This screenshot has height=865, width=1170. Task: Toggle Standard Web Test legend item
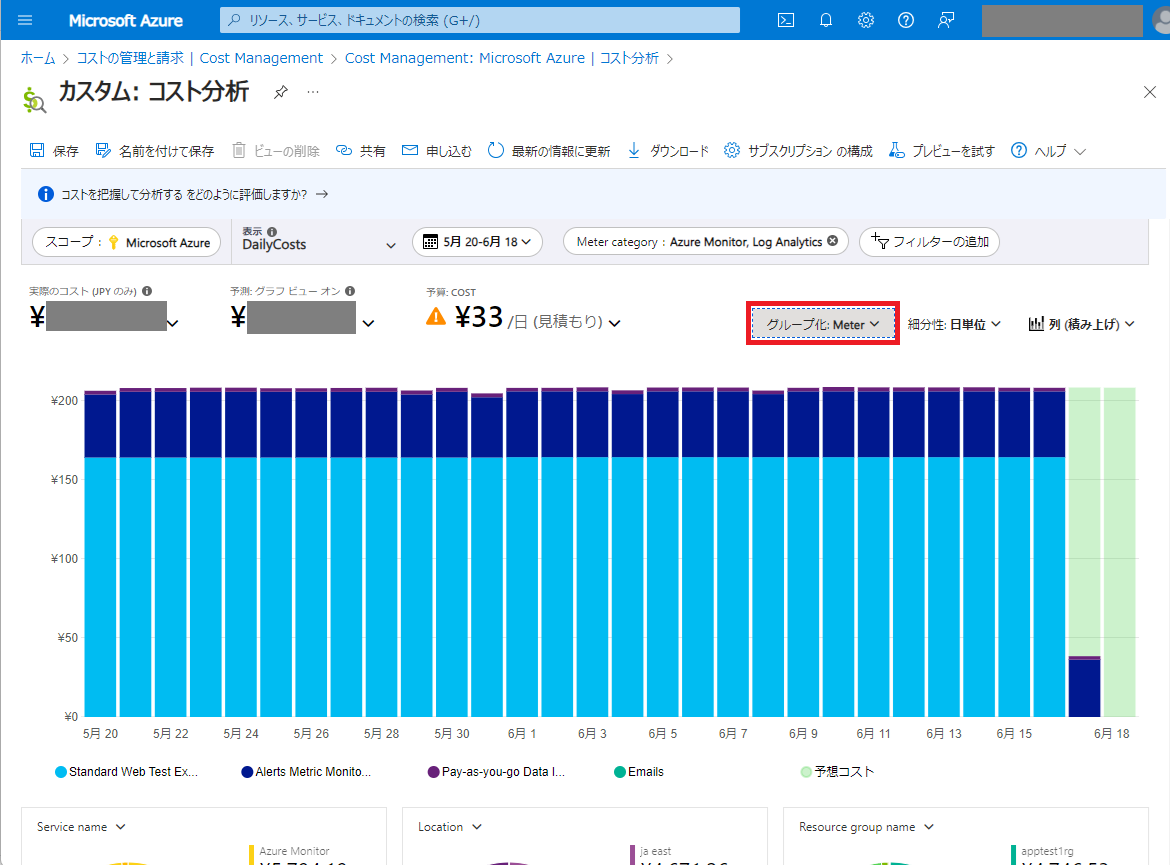pos(127,772)
